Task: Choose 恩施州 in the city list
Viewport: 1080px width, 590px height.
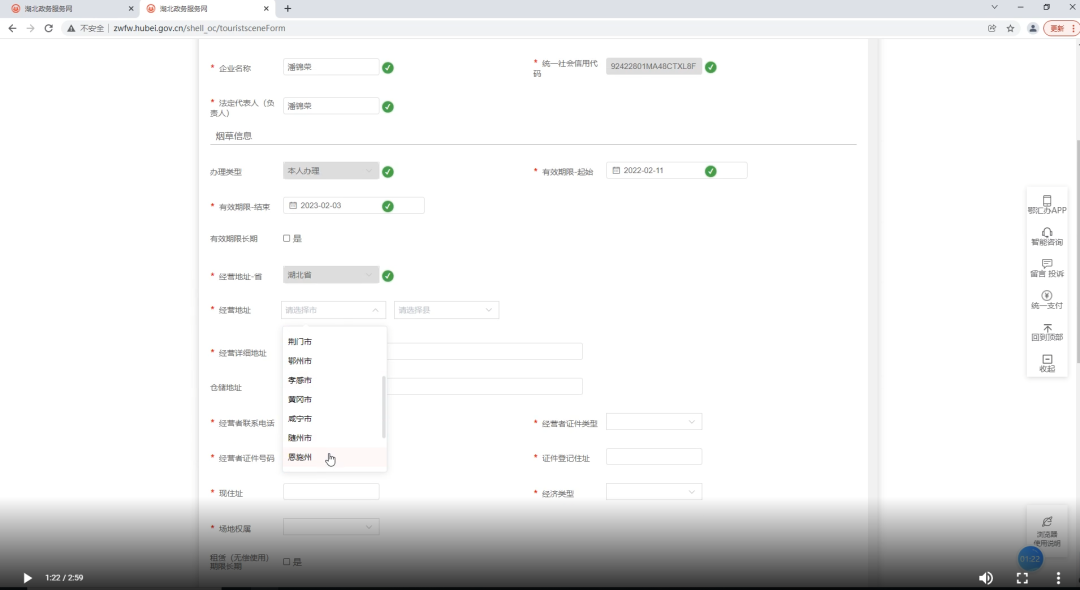Action: point(335,457)
